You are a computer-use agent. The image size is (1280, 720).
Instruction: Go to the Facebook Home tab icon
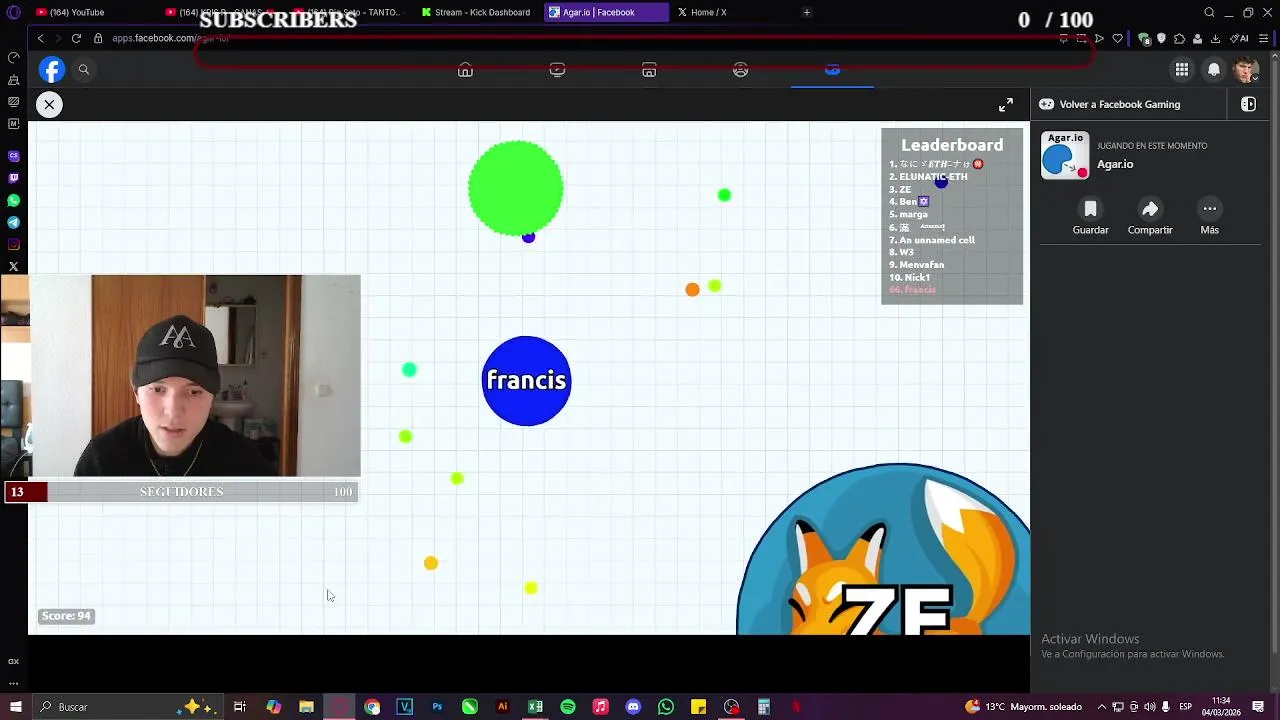click(x=465, y=69)
